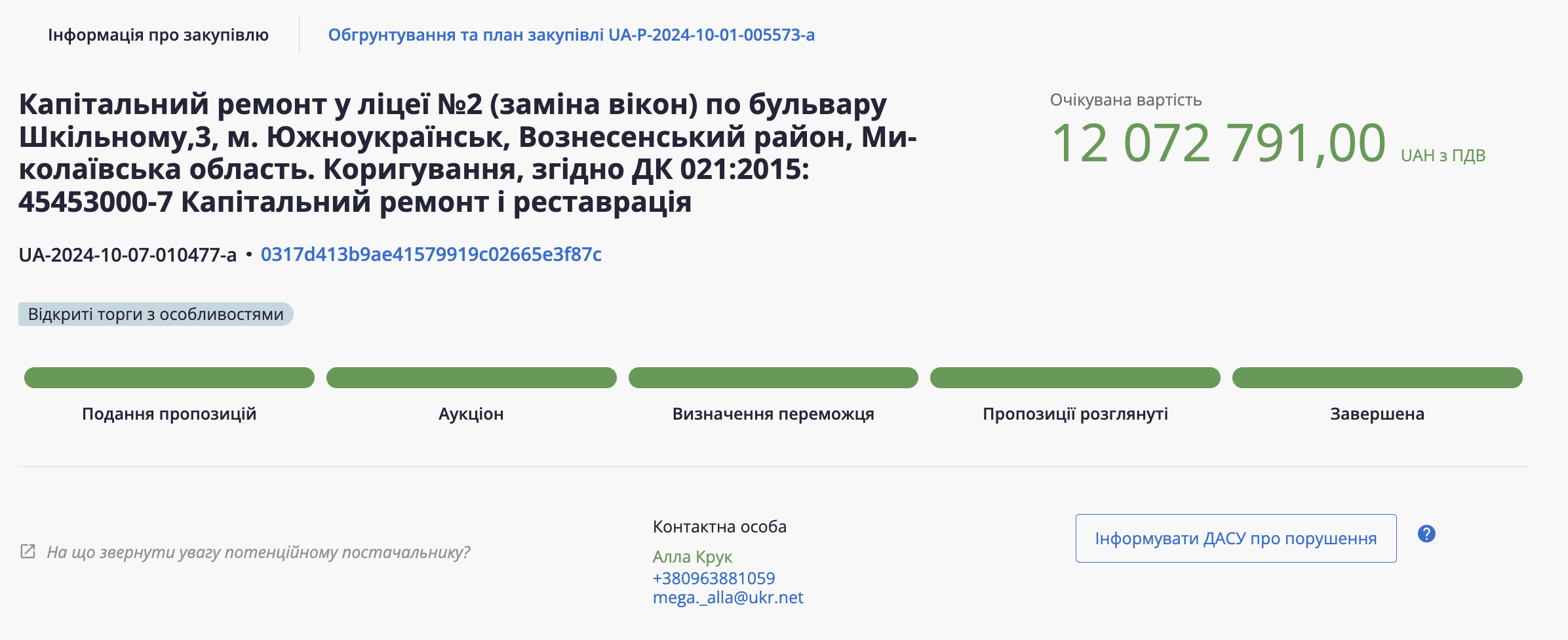The width and height of the screenshot is (1568, 640).
Task: Select the contact name Алла Крук
Action: pyautogui.click(x=692, y=557)
